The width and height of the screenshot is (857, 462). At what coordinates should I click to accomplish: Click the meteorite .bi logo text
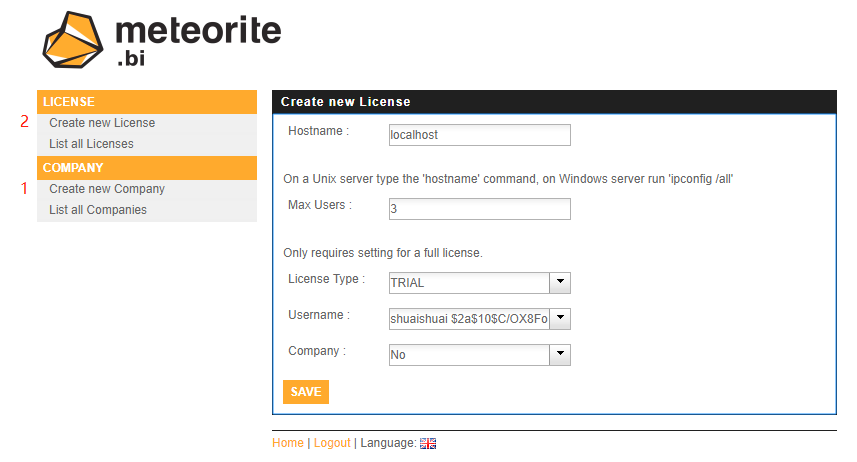(x=197, y=40)
